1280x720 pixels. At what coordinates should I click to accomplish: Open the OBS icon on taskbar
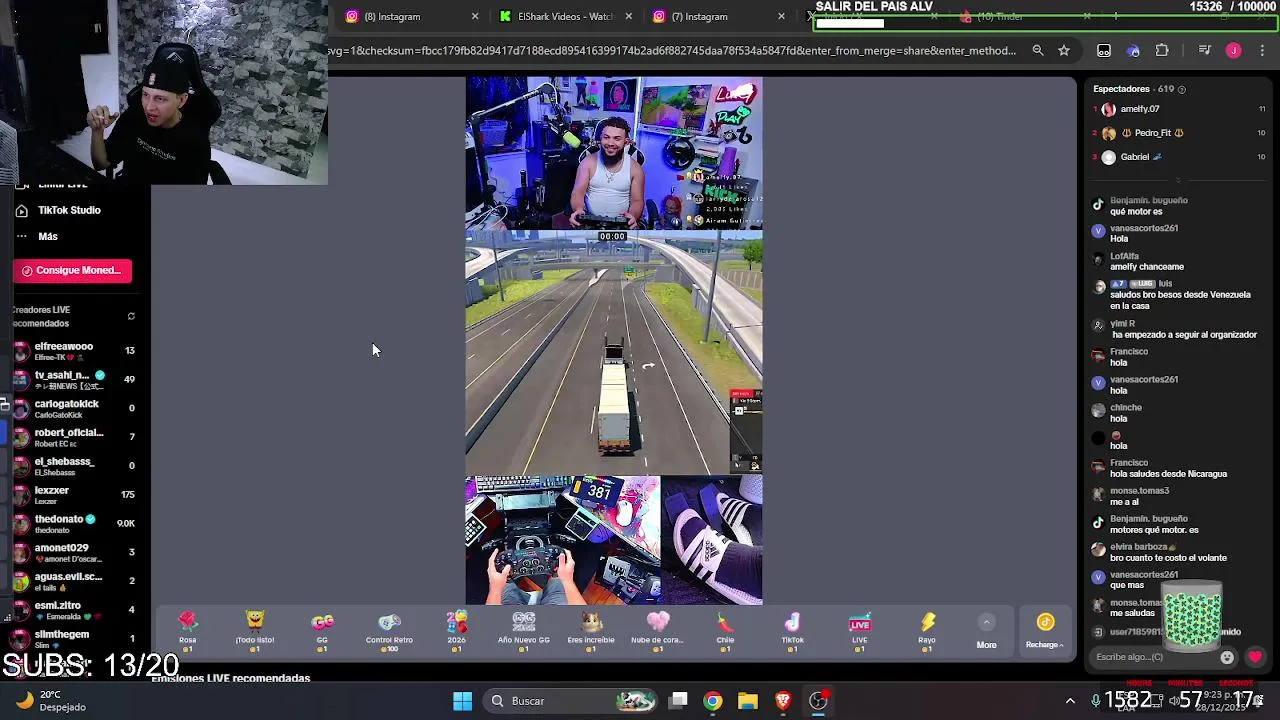[x=818, y=701]
